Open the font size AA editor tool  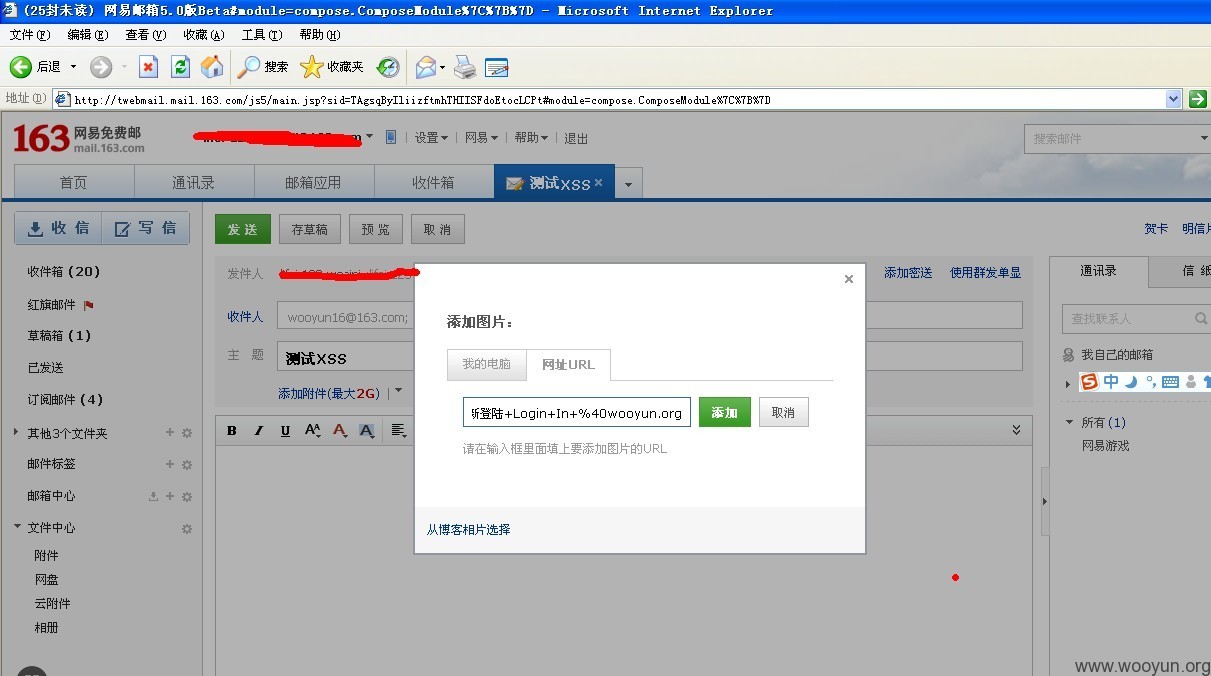click(x=313, y=430)
